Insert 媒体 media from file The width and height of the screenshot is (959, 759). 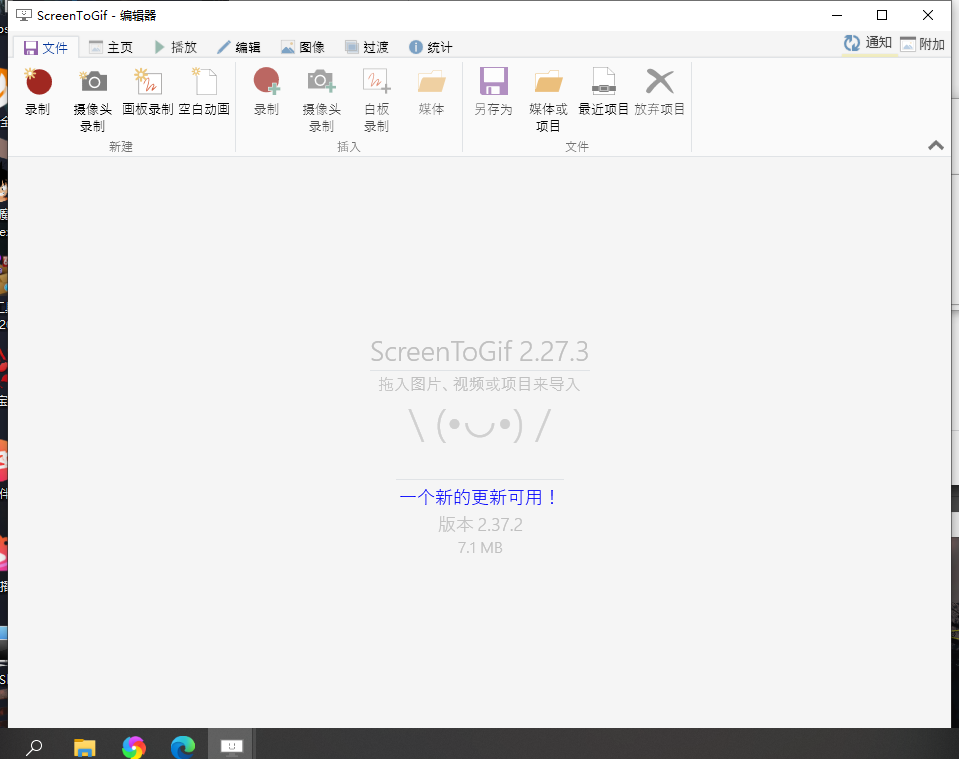pyautogui.click(x=431, y=82)
